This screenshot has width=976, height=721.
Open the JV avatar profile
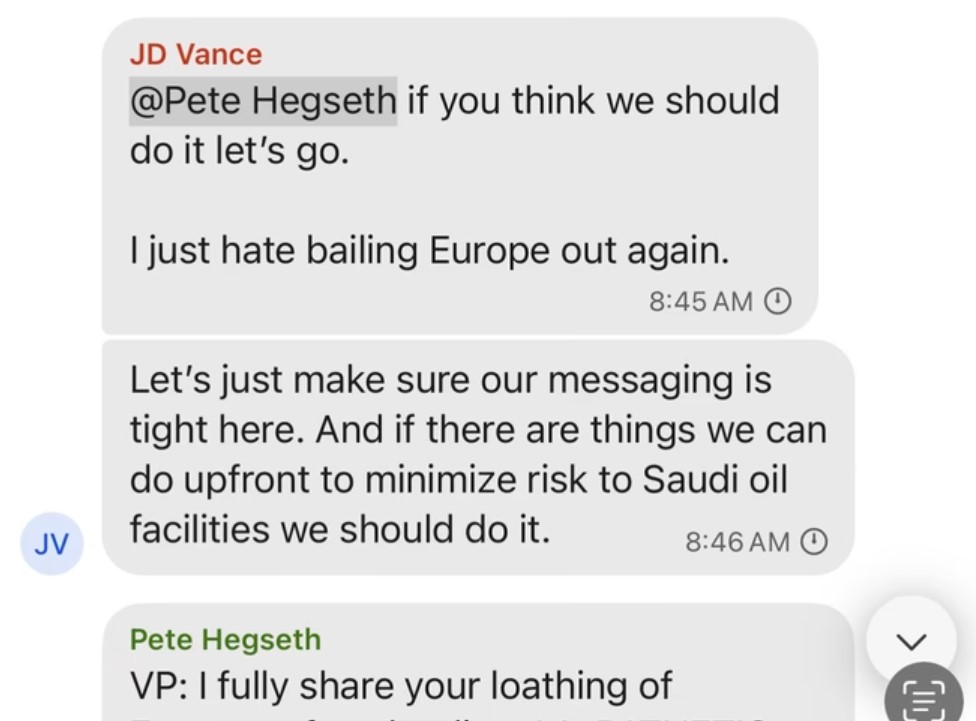[52, 543]
